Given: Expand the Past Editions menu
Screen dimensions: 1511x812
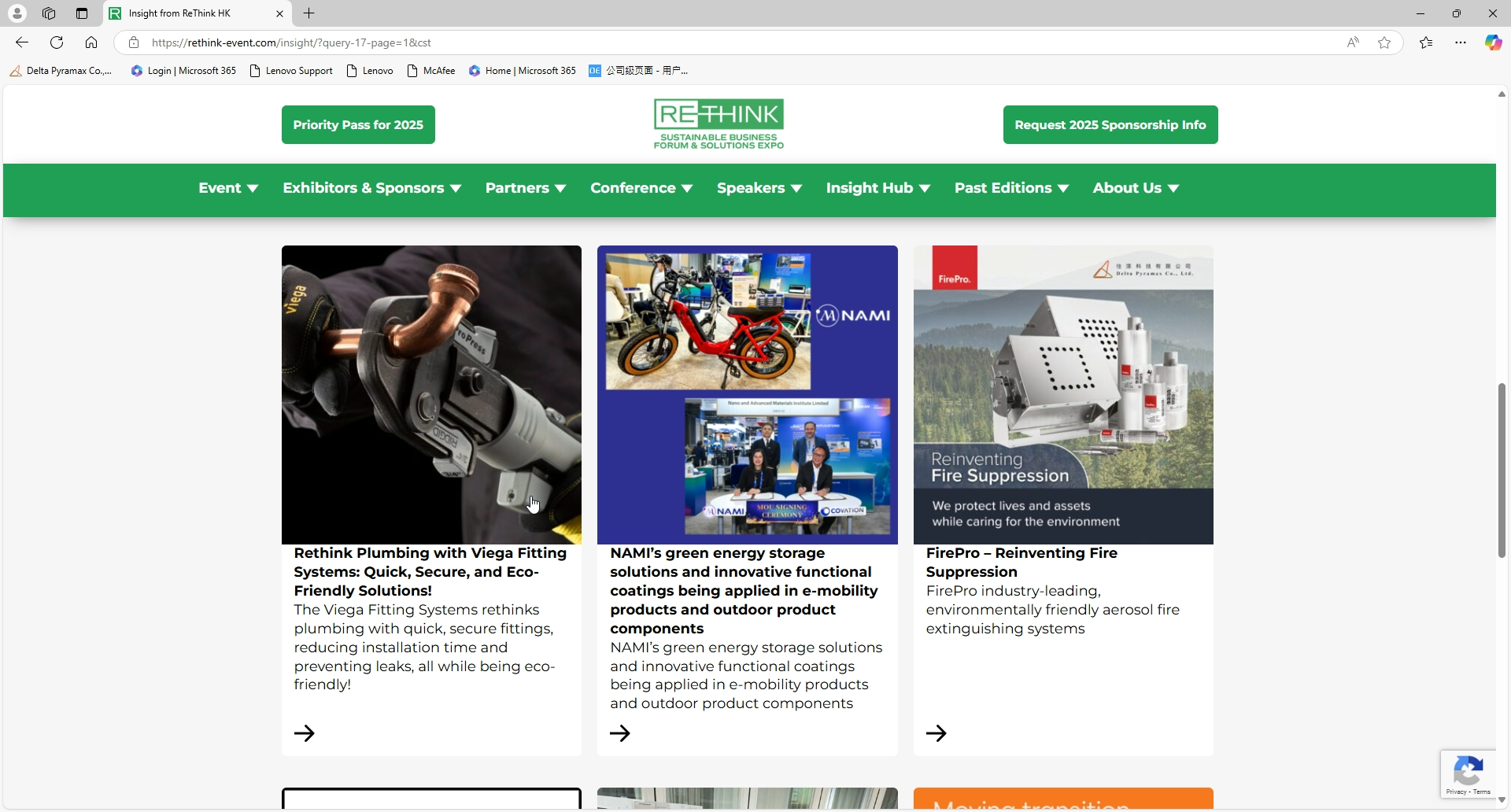Looking at the screenshot, I should click(x=1011, y=188).
